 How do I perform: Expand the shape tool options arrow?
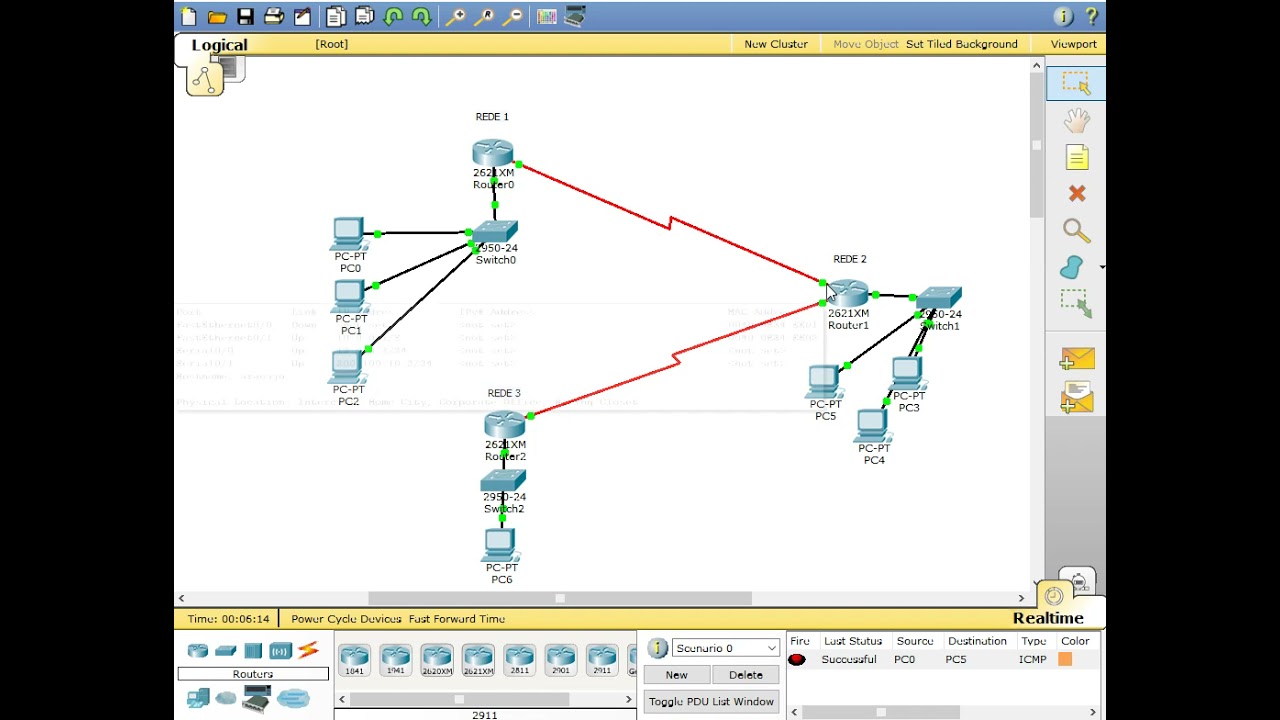(1101, 267)
